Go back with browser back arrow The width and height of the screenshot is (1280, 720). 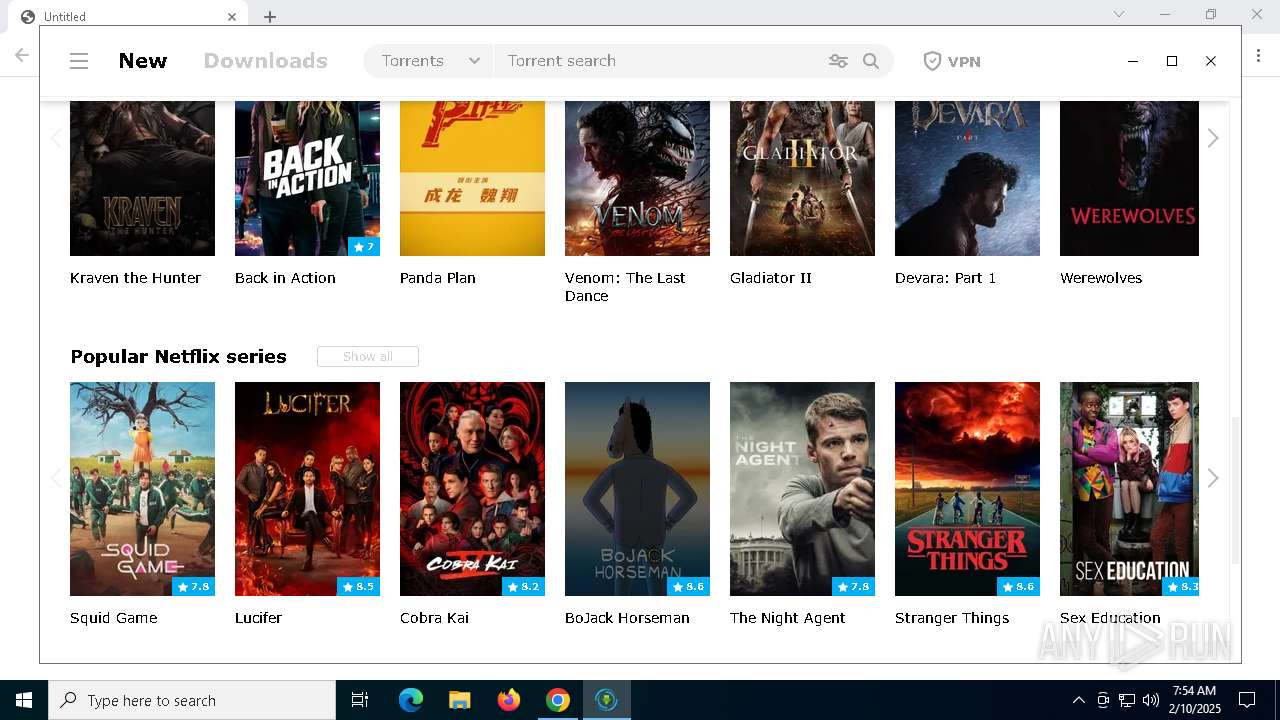pyautogui.click(x=21, y=56)
